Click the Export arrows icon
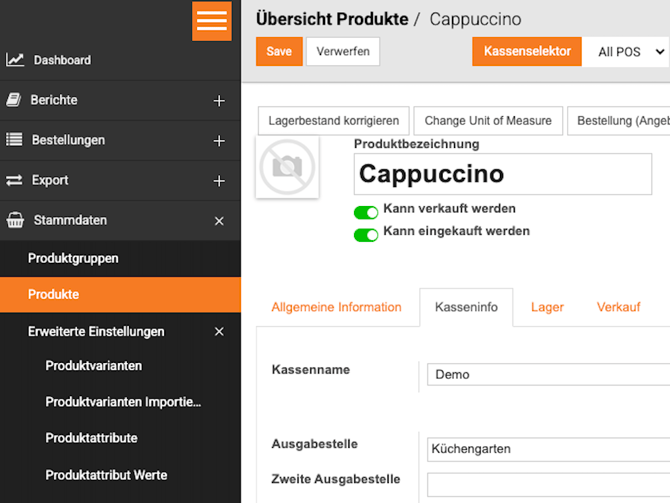 pyautogui.click(x=14, y=180)
